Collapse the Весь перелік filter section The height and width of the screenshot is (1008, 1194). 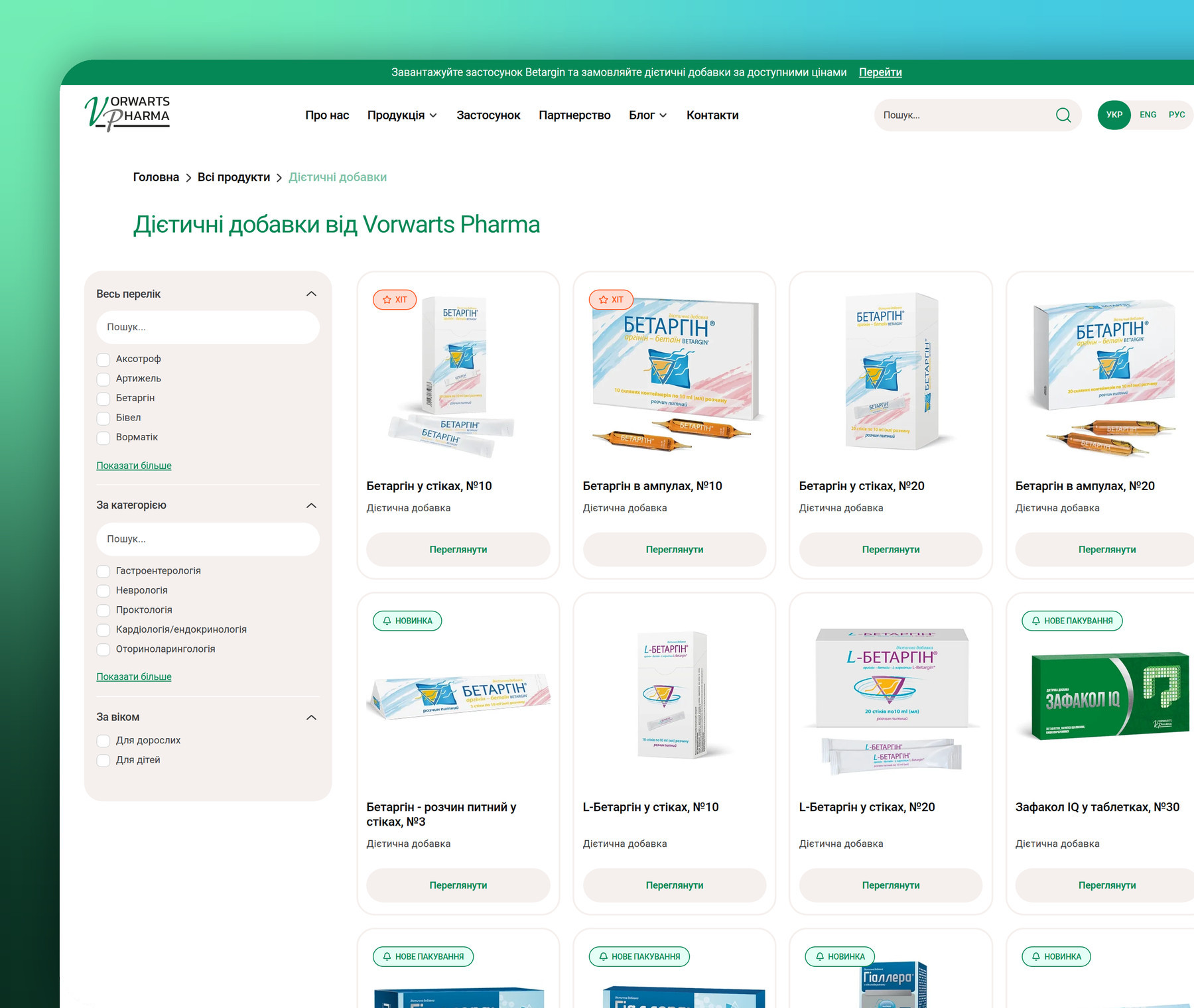[311, 294]
